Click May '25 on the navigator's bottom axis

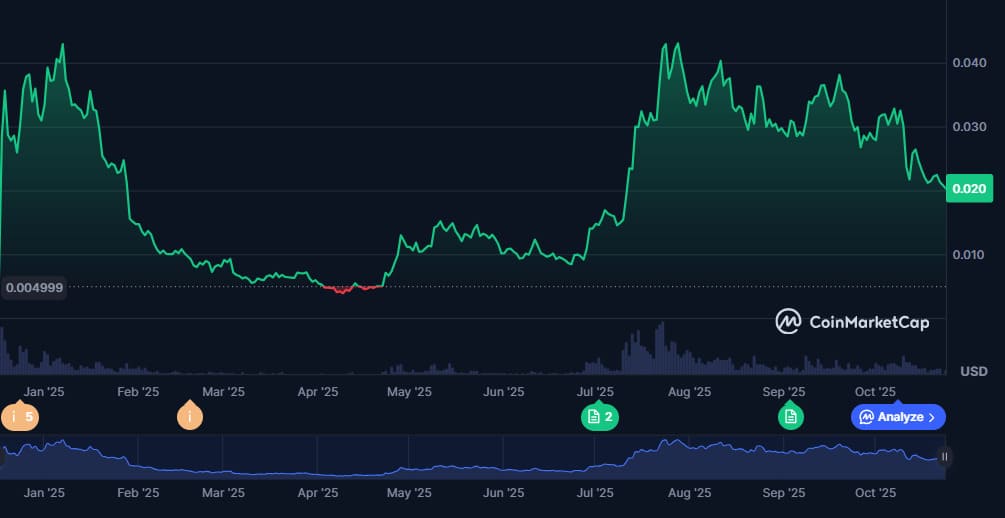408,493
